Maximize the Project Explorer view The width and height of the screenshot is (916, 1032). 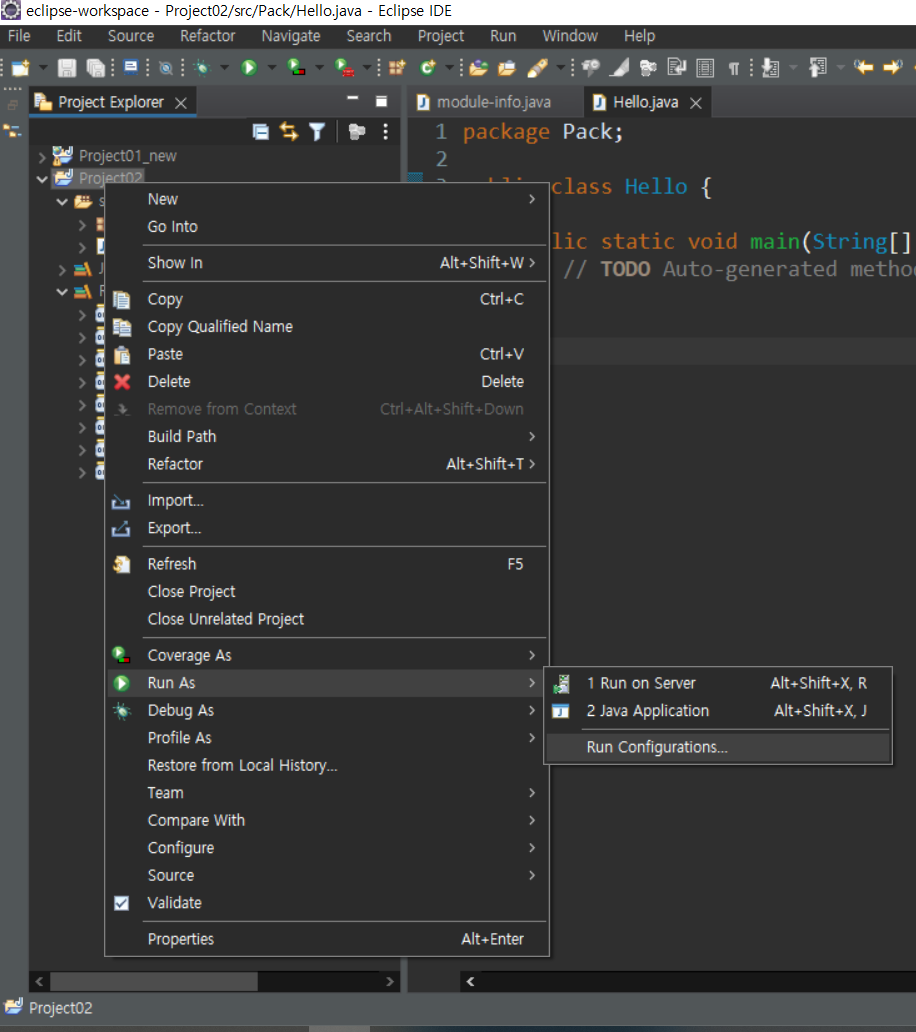tap(381, 101)
